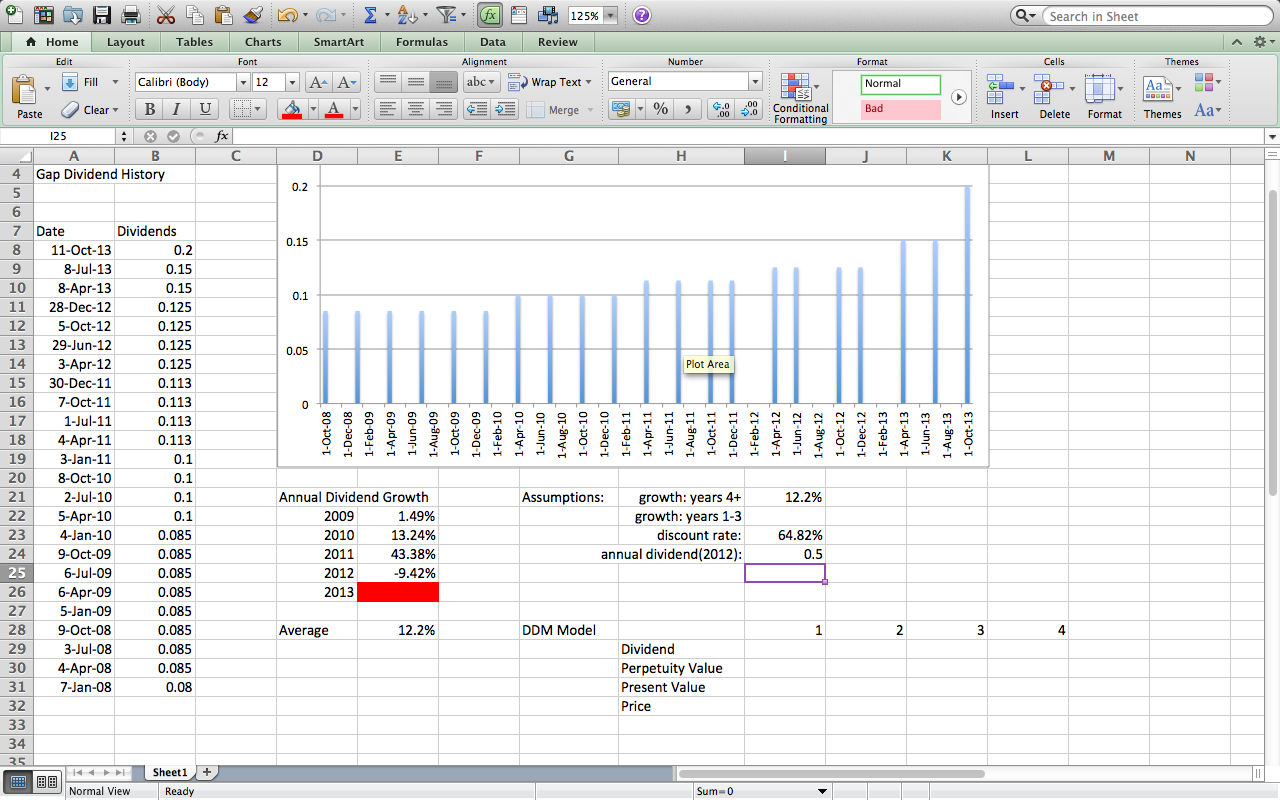1280x800 pixels.
Task: Click the fx button in formula bar
Action: pyautogui.click(x=222, y=136)
